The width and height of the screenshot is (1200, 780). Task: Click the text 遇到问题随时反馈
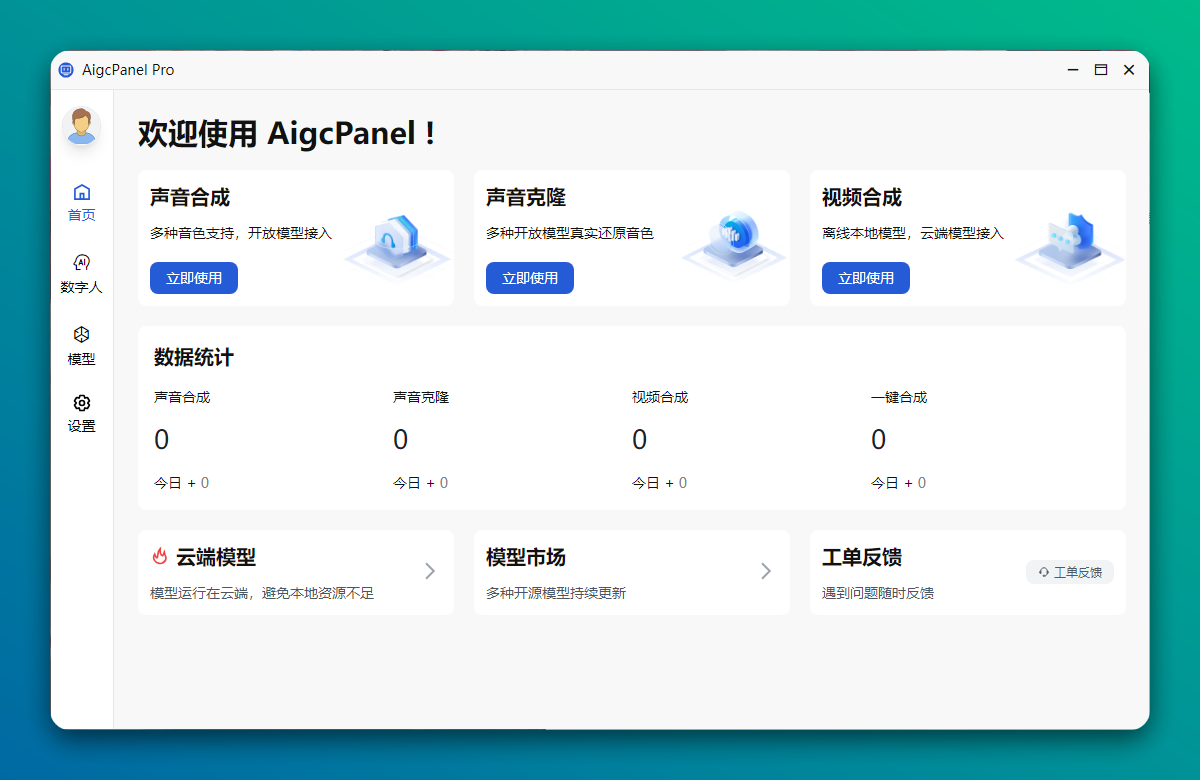[x=878, y=593]
